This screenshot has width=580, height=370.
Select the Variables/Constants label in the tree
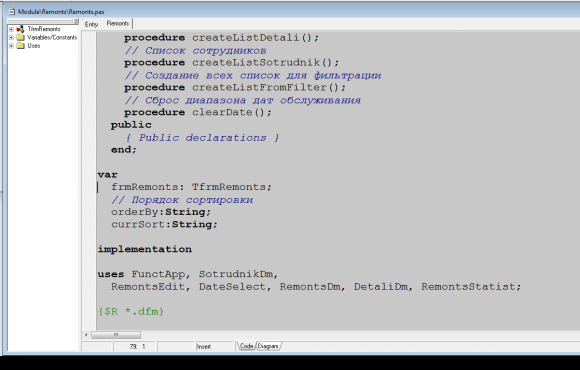pos(52,37)
